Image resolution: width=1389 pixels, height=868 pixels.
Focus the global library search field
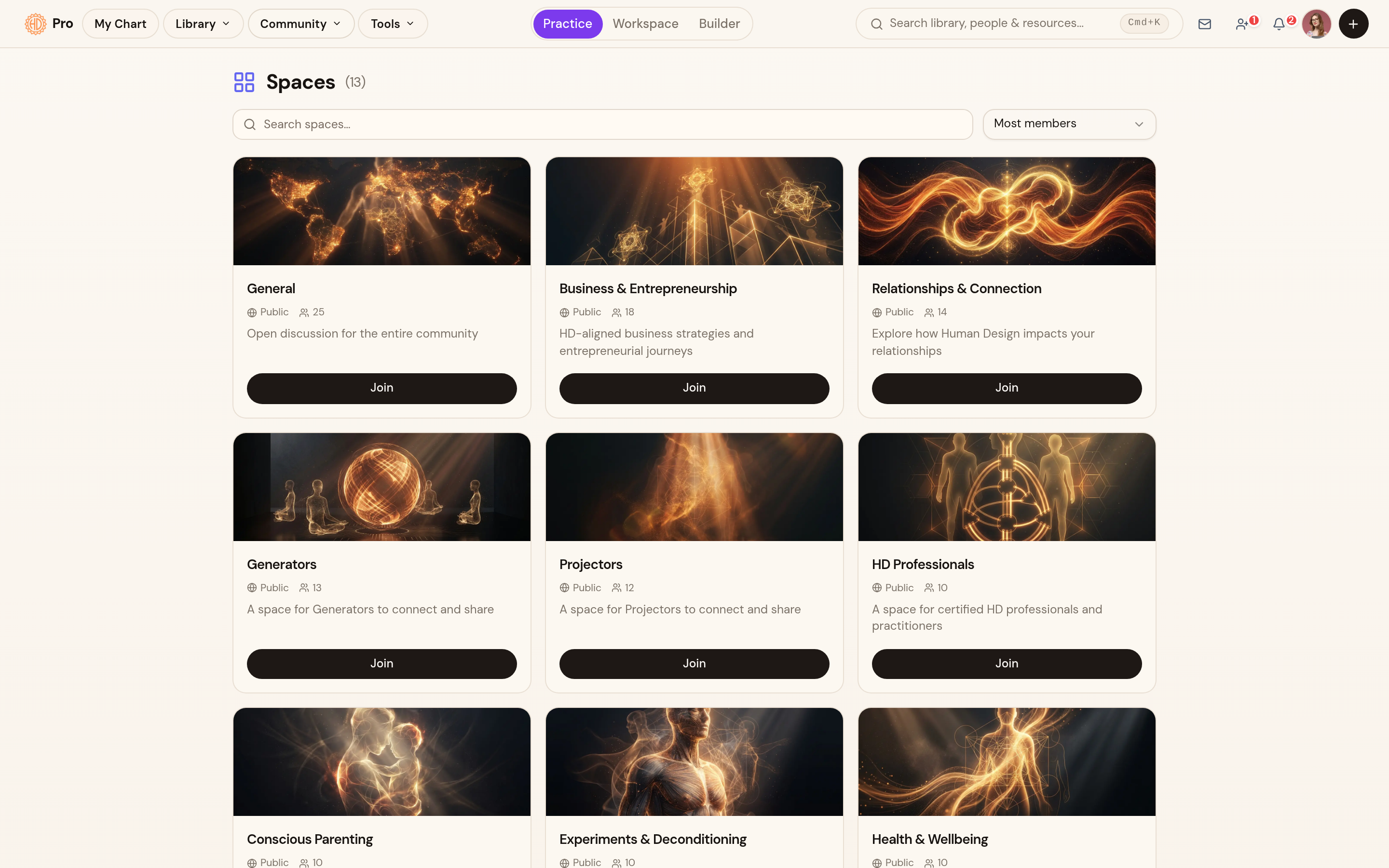[1019, 24]
